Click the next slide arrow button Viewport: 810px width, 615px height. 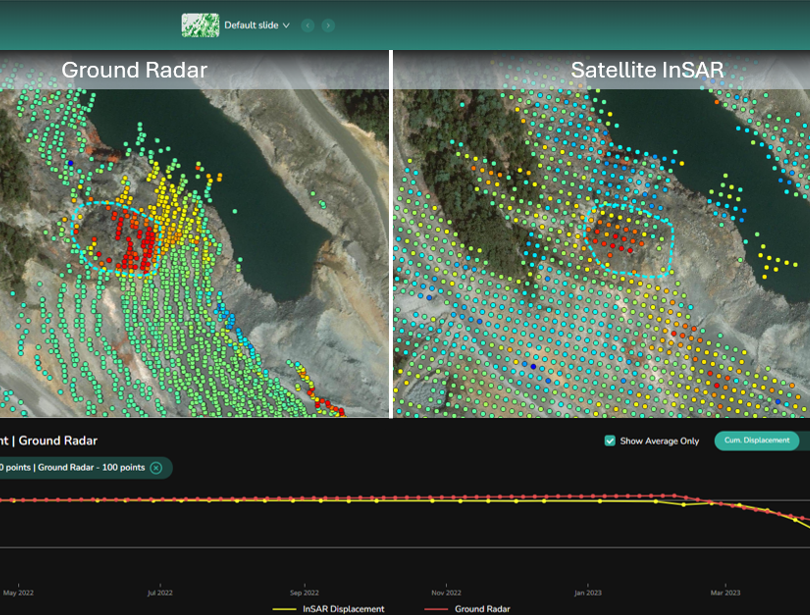click(329, 25)
